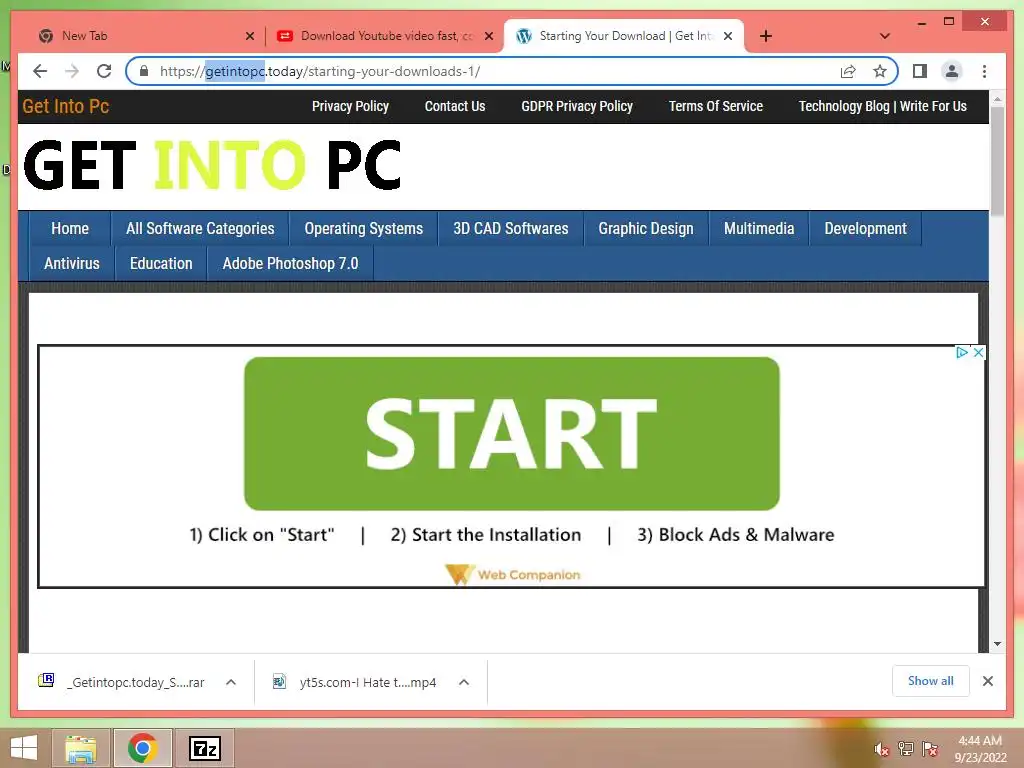Open the Get Into Pc header link
This screenshot has width=1024, height=768.
pyautogui.click(x=65, y=106)
